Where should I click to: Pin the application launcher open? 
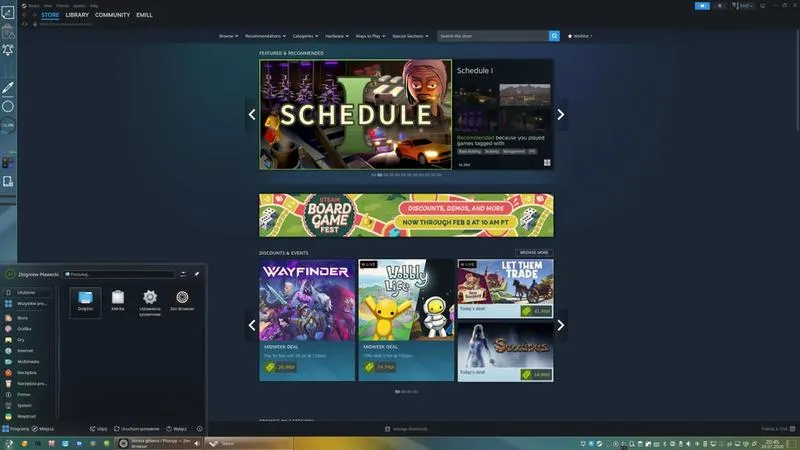pyautogui.click(x=197, y=274)
